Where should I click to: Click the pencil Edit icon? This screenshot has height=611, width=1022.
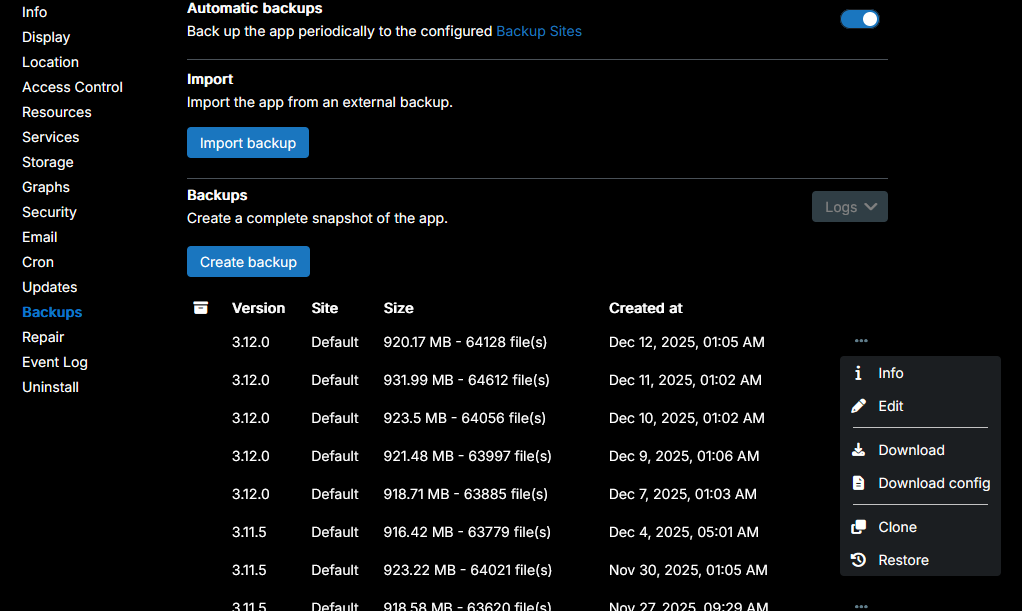(858, 406)
